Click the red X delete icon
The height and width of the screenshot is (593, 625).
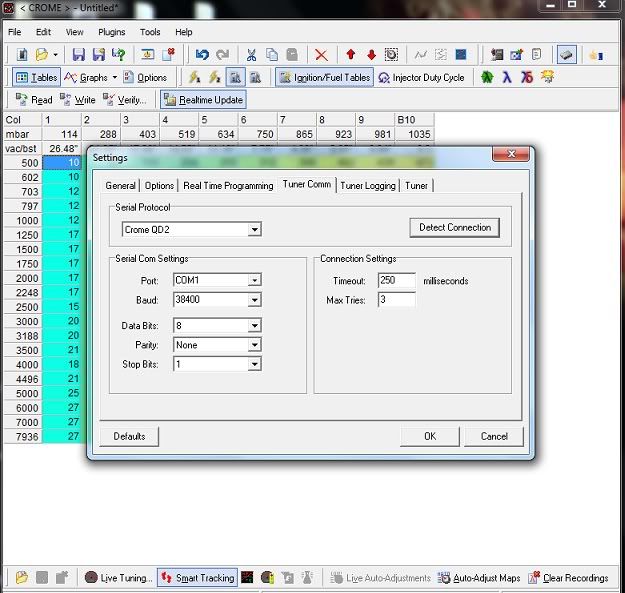321,54
